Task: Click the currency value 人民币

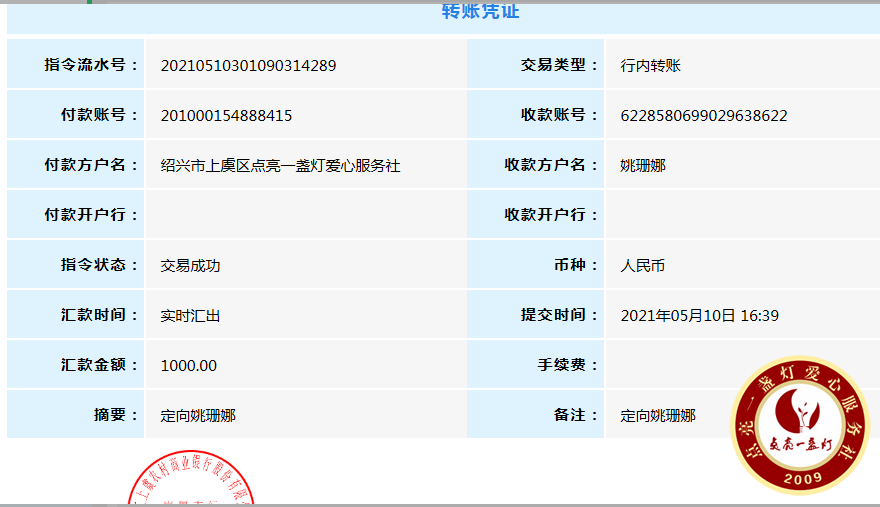Action: tap(643, 266)
